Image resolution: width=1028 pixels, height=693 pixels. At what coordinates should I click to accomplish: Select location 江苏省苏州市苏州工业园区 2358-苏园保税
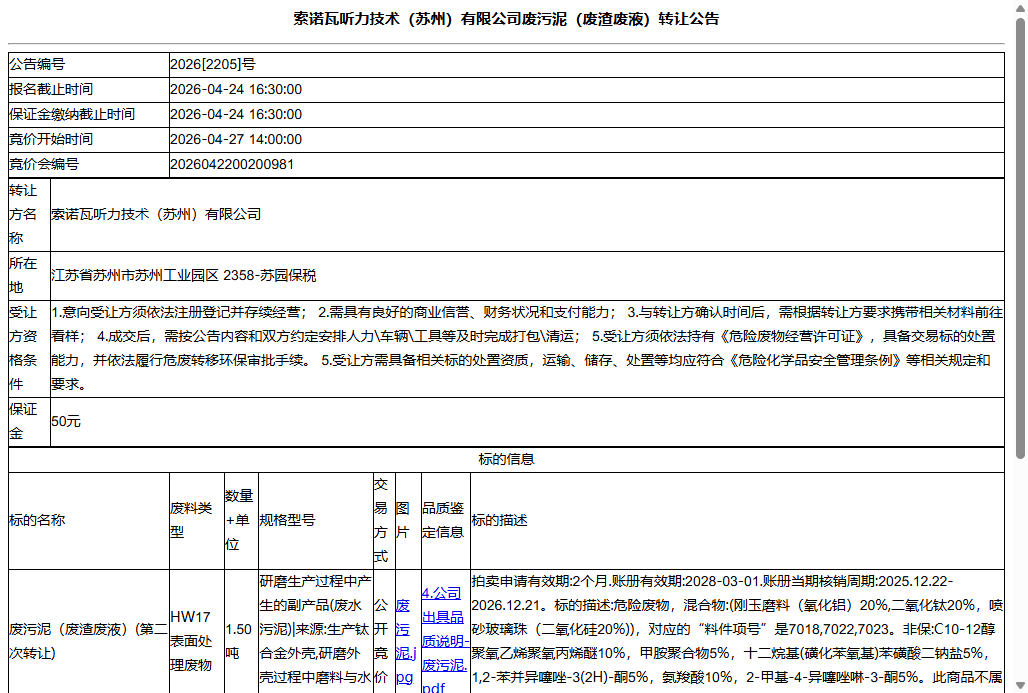[184, 275]
